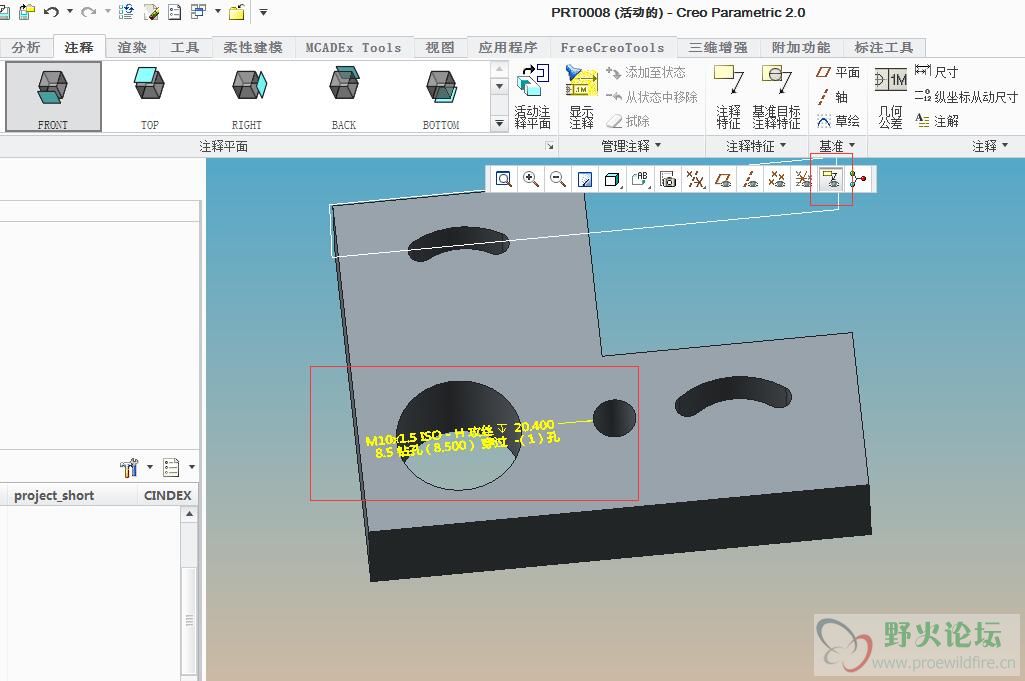Expand the 注释 group dropdown on the right
This screenshot has height=681, width=1025.
(x=1005, y=146)
